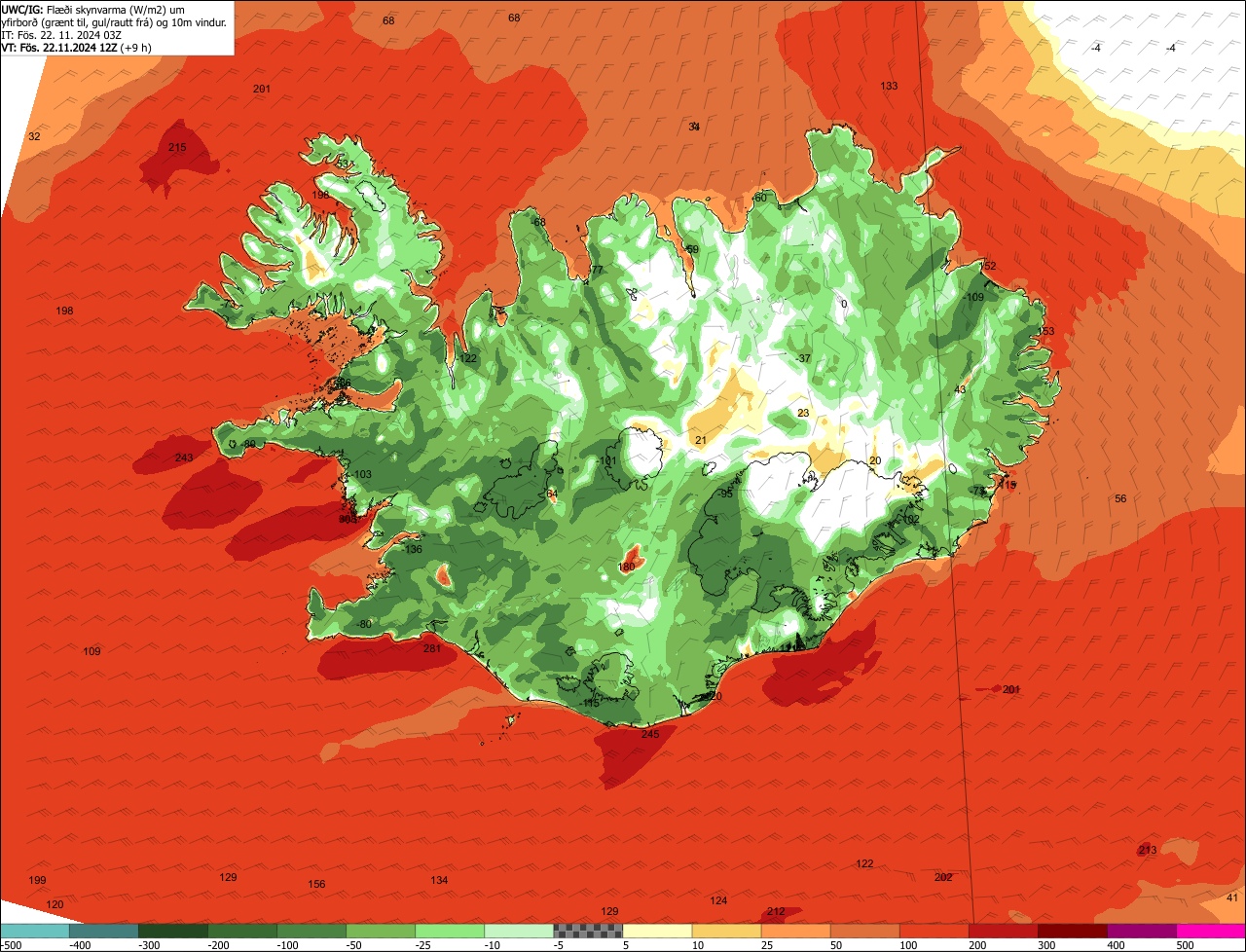
Task: Click the legend swatch between 50 and 100
Action: 865,931
